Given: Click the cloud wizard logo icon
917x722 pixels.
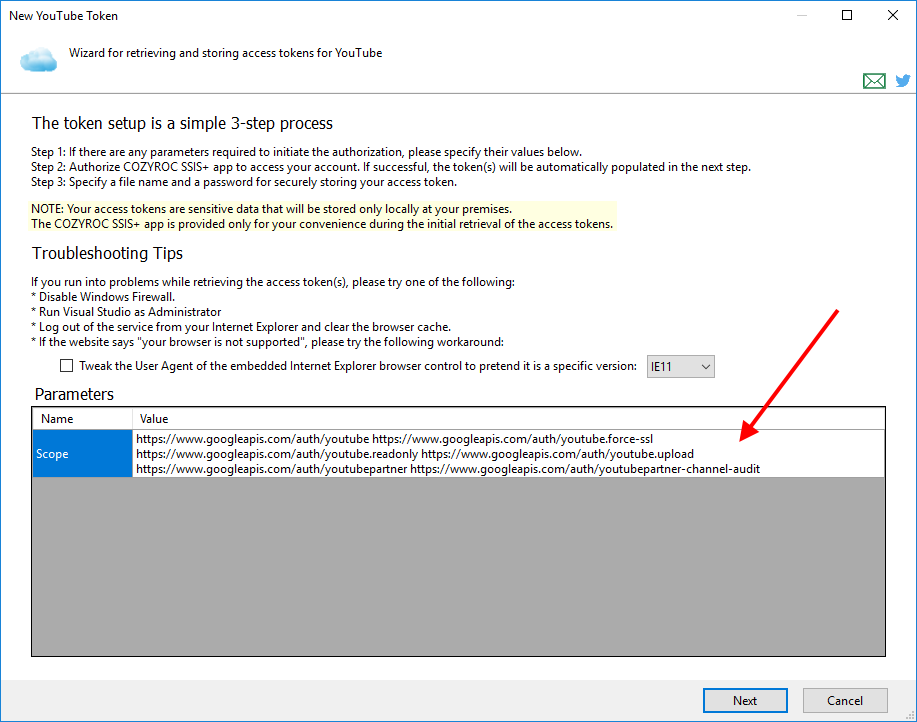Looking at the screenshot, I should click(39, 61).
